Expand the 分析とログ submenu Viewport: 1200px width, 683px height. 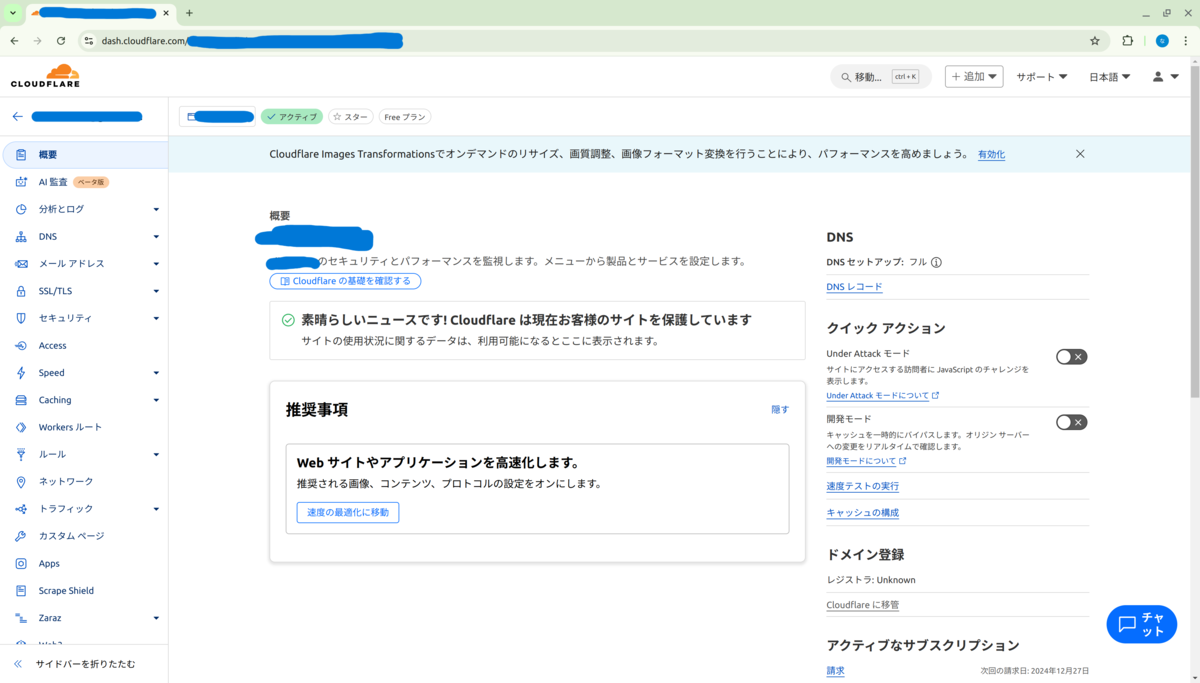click(x=156, y=210)
